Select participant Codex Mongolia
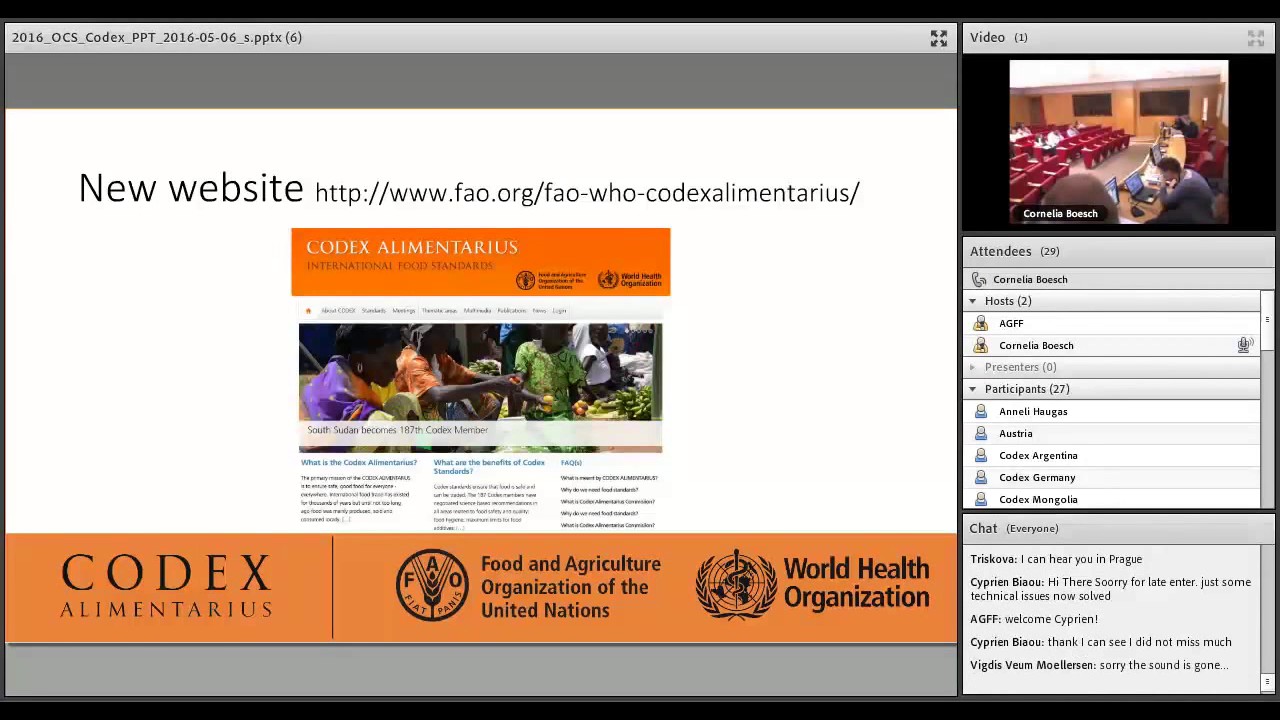This screenshot has height=720, width=1280. point(1111,499)
